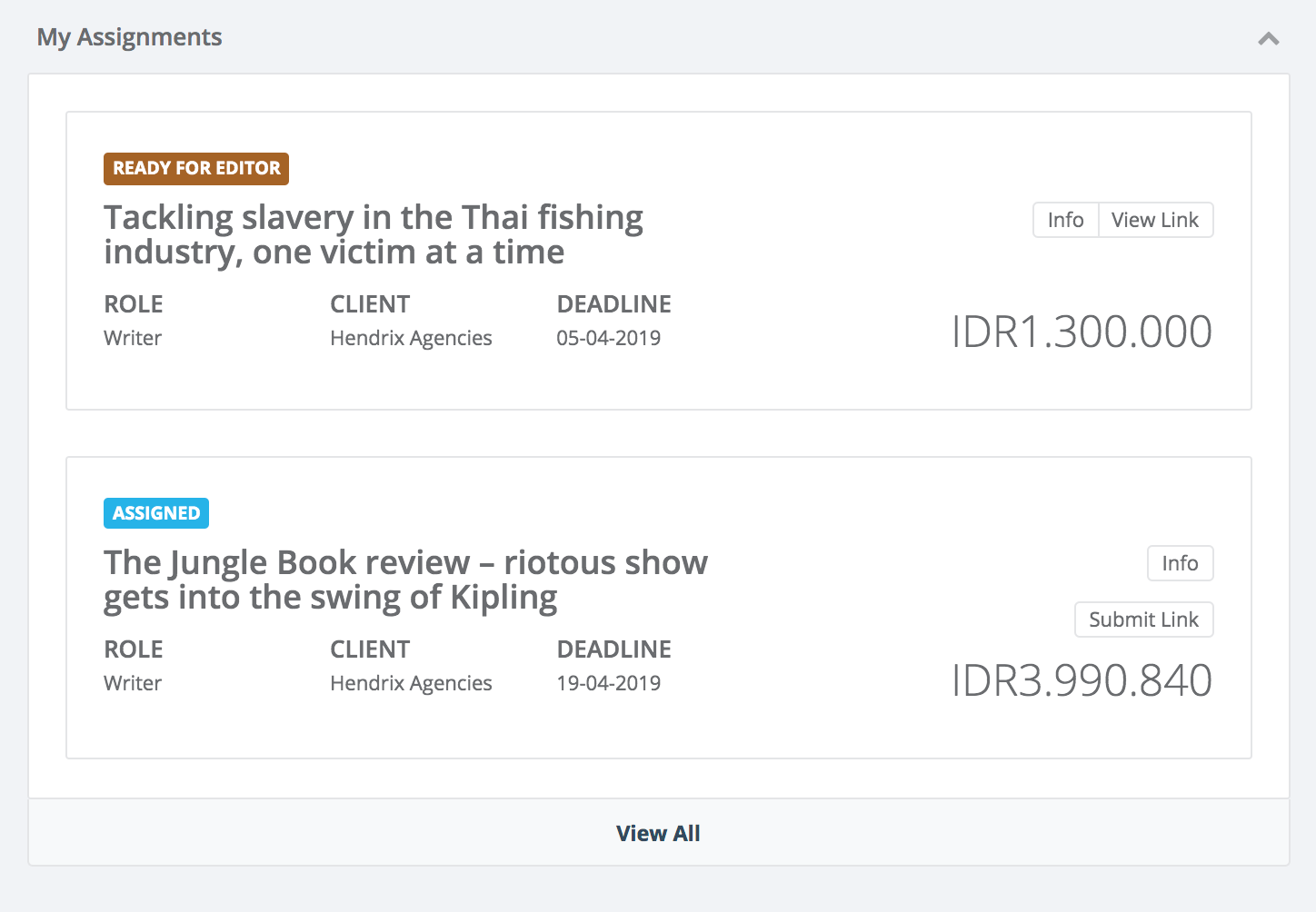The width and height of the screenshot is (1316, 912).
Task: Collapse the My Assignments panel chevron
Action: coord(1268,38)
